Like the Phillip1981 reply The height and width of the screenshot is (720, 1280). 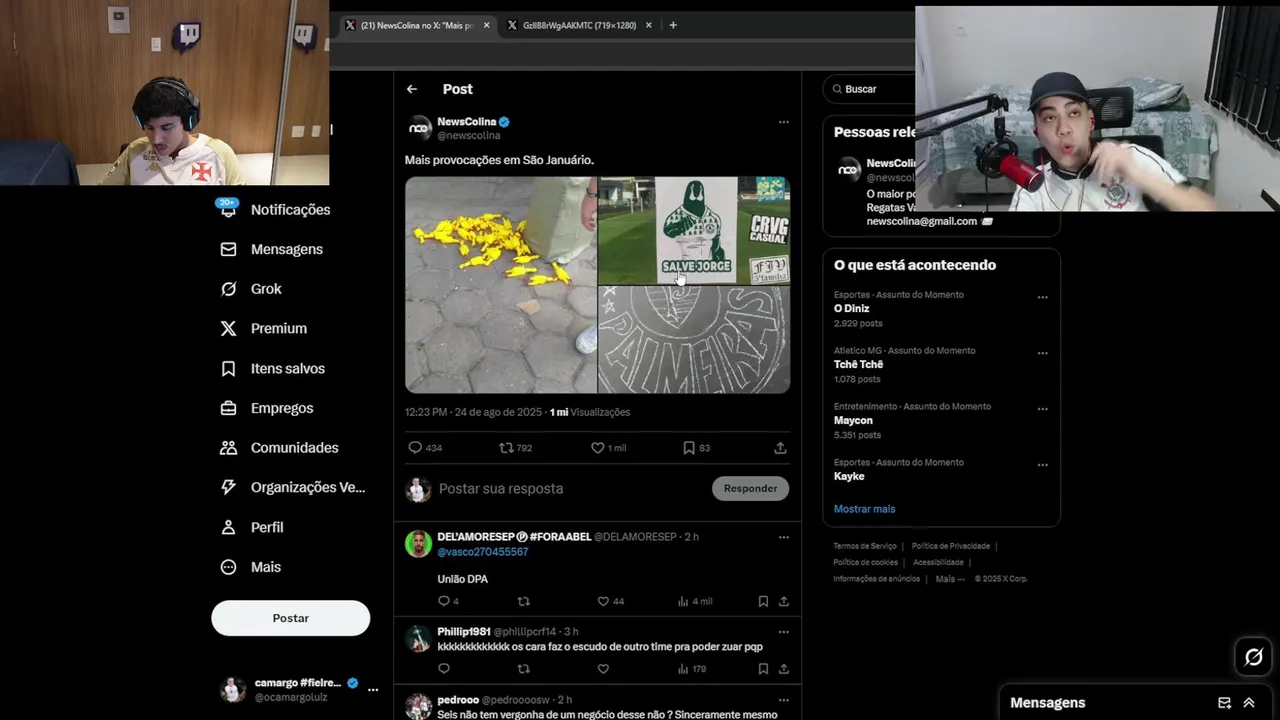603,668
